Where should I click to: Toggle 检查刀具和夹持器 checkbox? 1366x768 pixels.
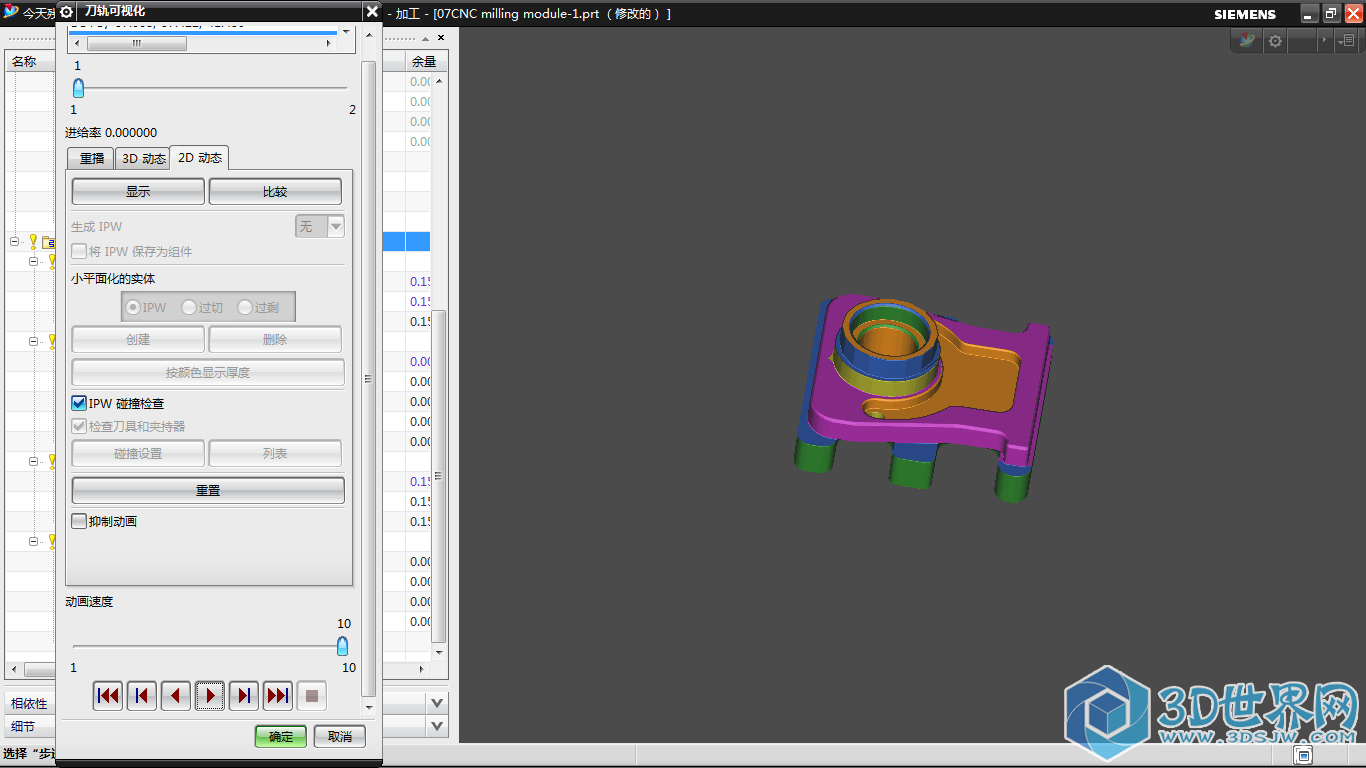click(x=79, y=426)
